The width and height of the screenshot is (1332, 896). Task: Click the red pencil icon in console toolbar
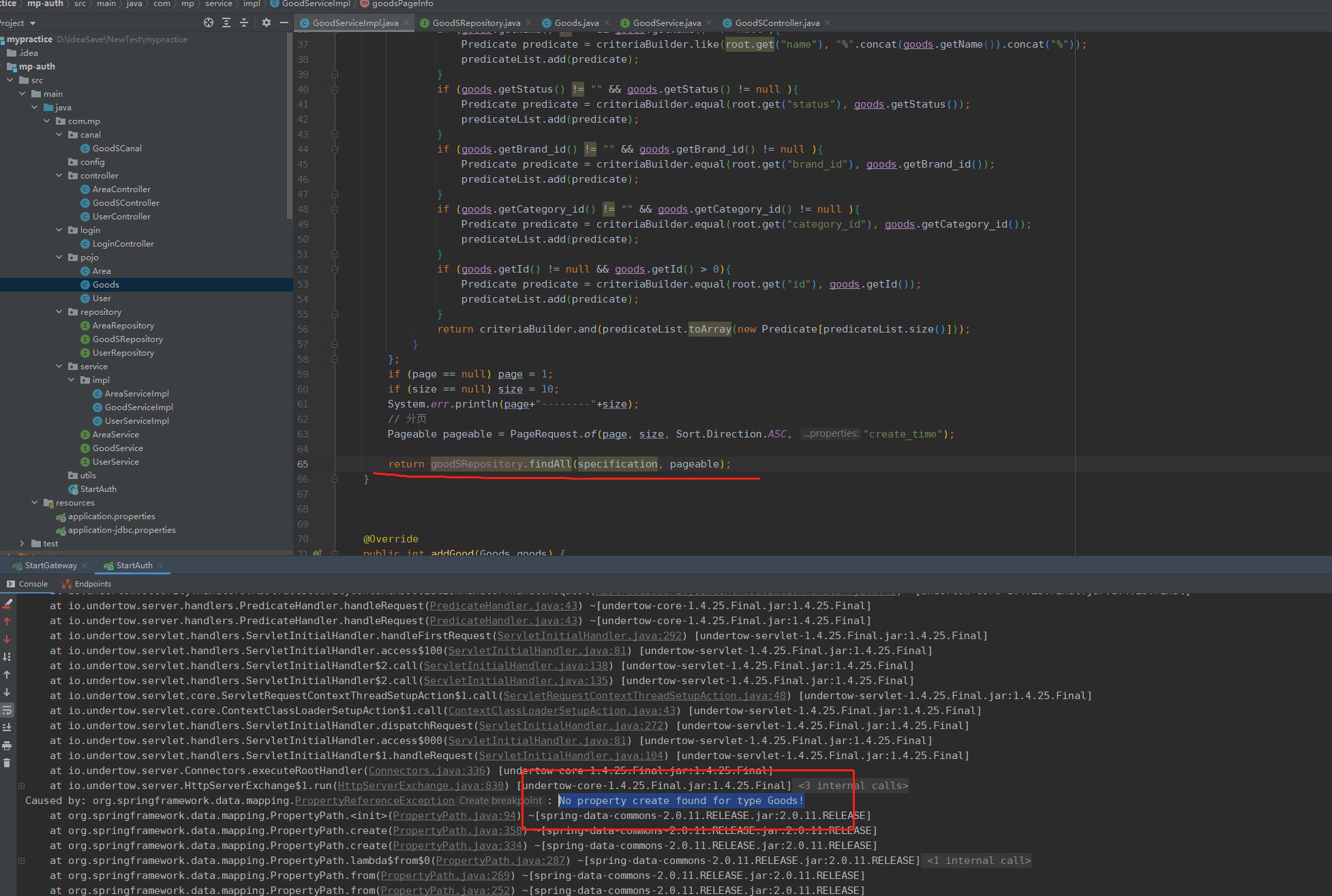pos(7,604)
